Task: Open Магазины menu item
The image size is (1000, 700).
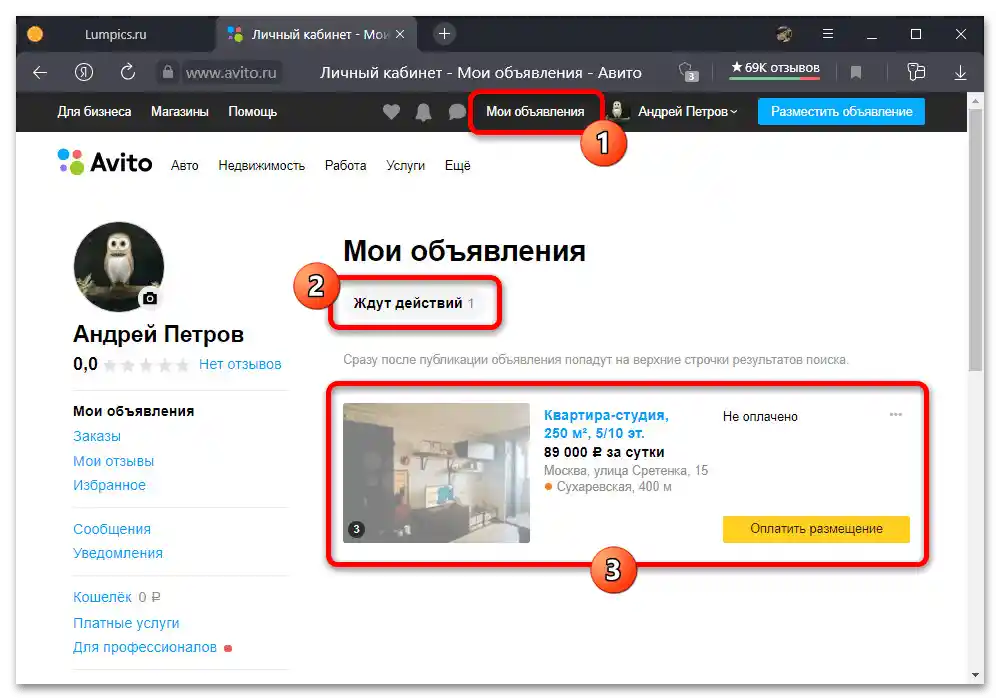Action: click(180, 112)
